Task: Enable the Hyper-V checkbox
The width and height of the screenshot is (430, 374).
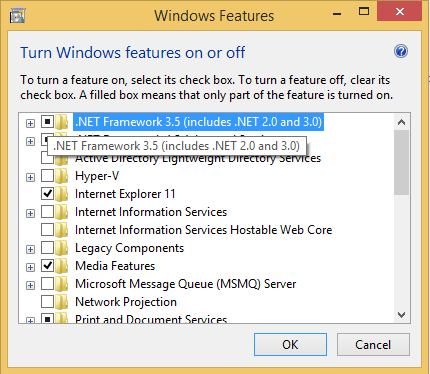Action: 47,176
